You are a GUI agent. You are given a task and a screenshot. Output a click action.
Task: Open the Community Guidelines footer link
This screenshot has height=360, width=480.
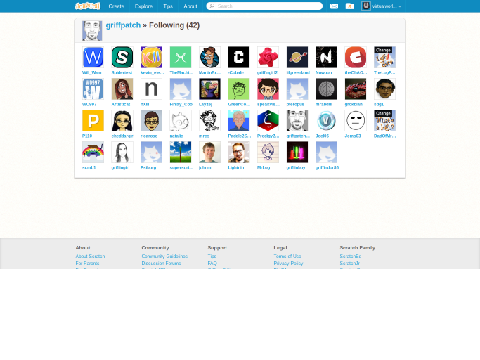pos(165,256)
